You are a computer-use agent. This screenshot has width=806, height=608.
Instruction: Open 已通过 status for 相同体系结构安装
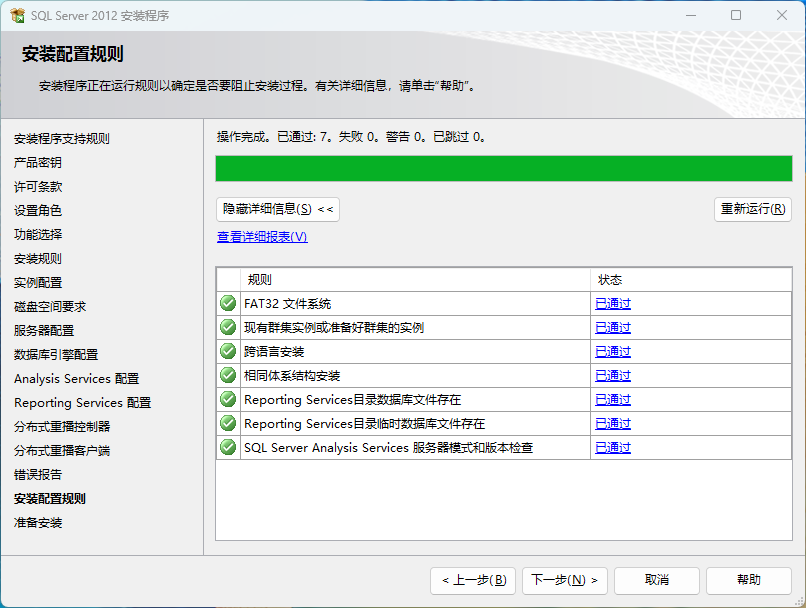point(613,376)
